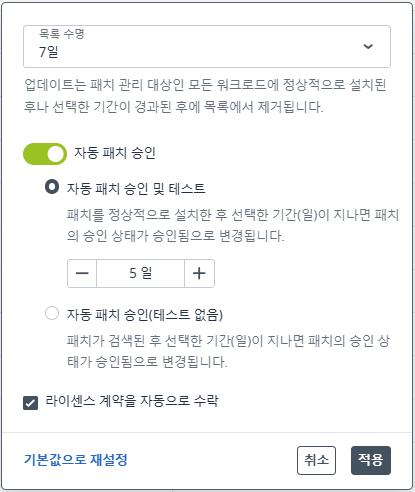The image size is (415, 492).
Task: Click the chevron arrow in 목록 수명 field
Action: (x=368, y=46)
